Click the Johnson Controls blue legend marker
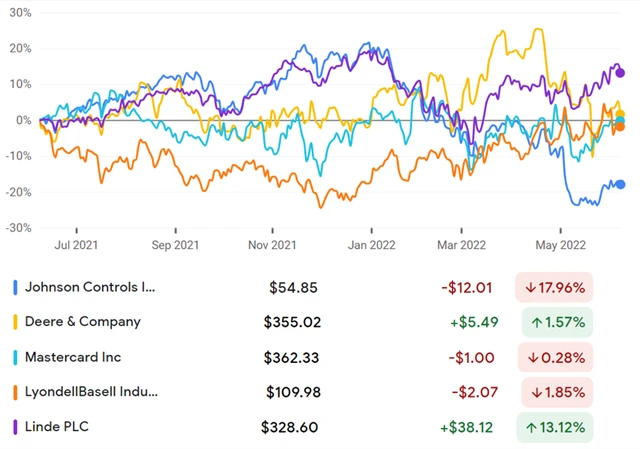This screenshot has height=449, width=640. tap(15, 287)
